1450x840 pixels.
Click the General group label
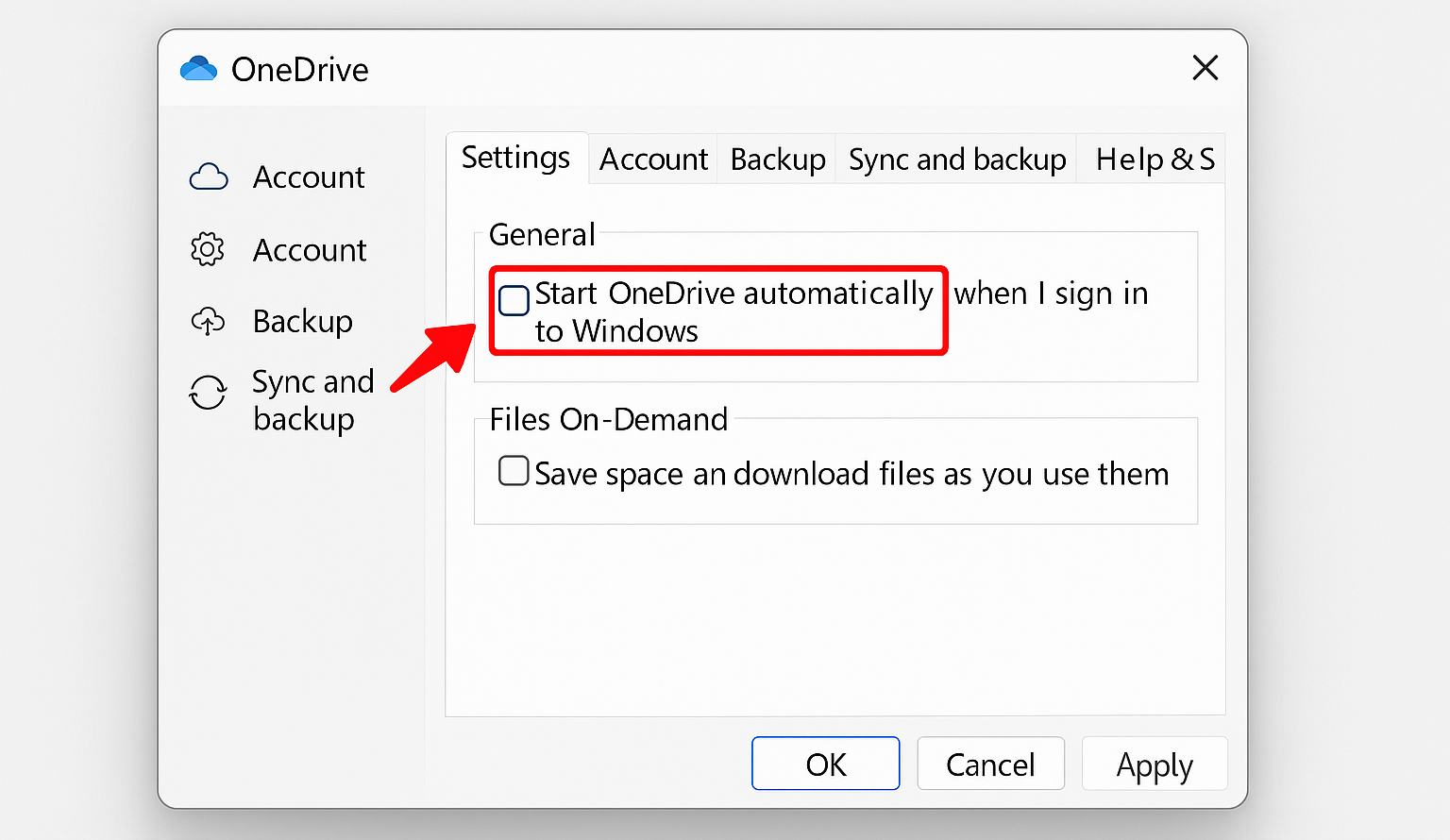pos(542,234)
